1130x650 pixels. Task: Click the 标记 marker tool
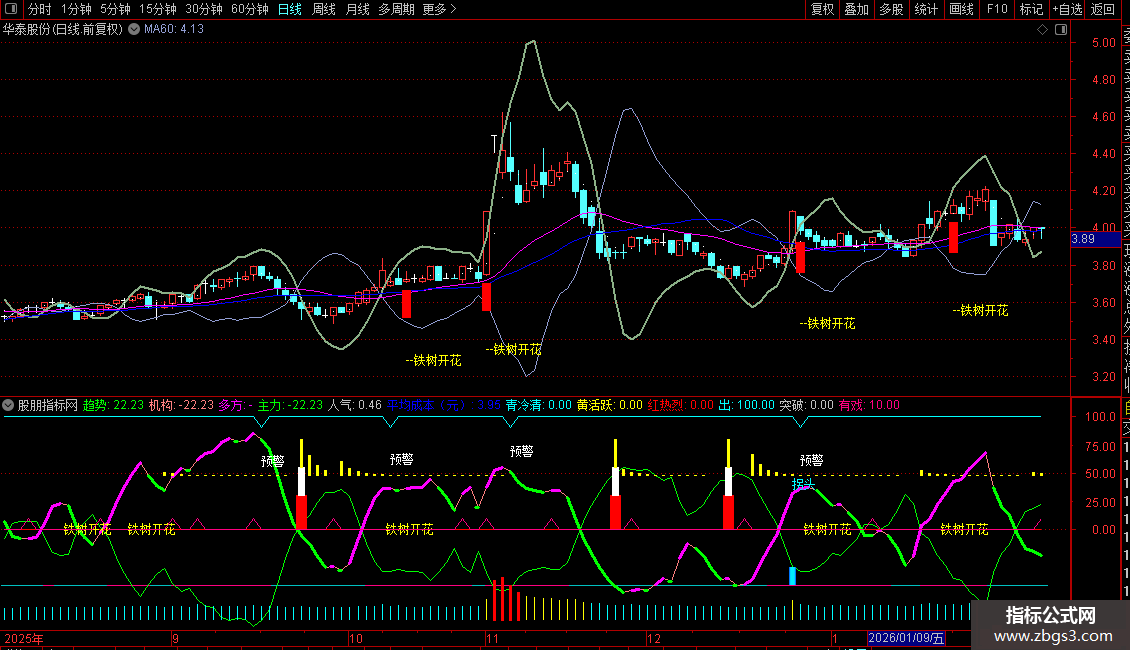tap(1030, 10)
